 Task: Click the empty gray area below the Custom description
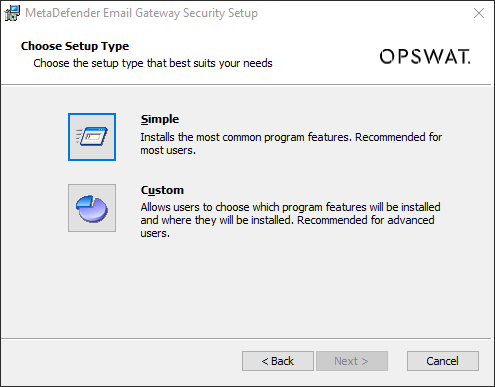click(x=246, y=287)
